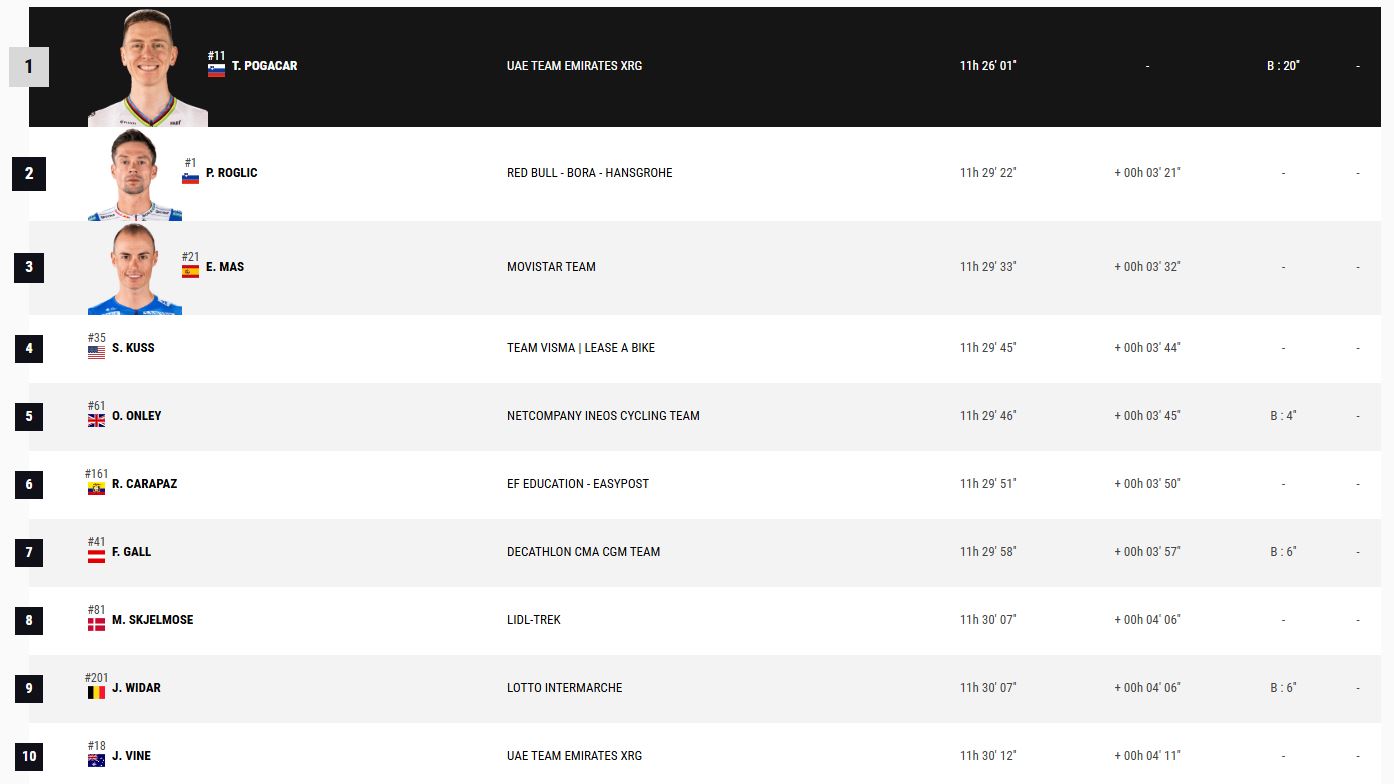This screenshot has width=1394, height=784.
Task: Click the UK flag beside O. Onley
Action: coord(96,421)
